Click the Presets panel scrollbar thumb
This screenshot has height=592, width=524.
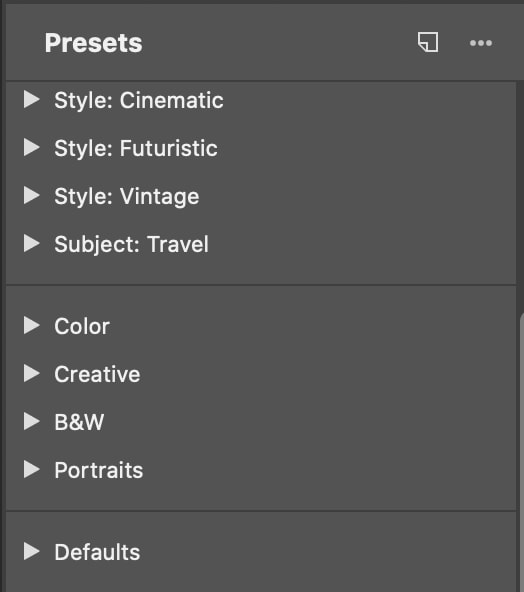[522, 452]
